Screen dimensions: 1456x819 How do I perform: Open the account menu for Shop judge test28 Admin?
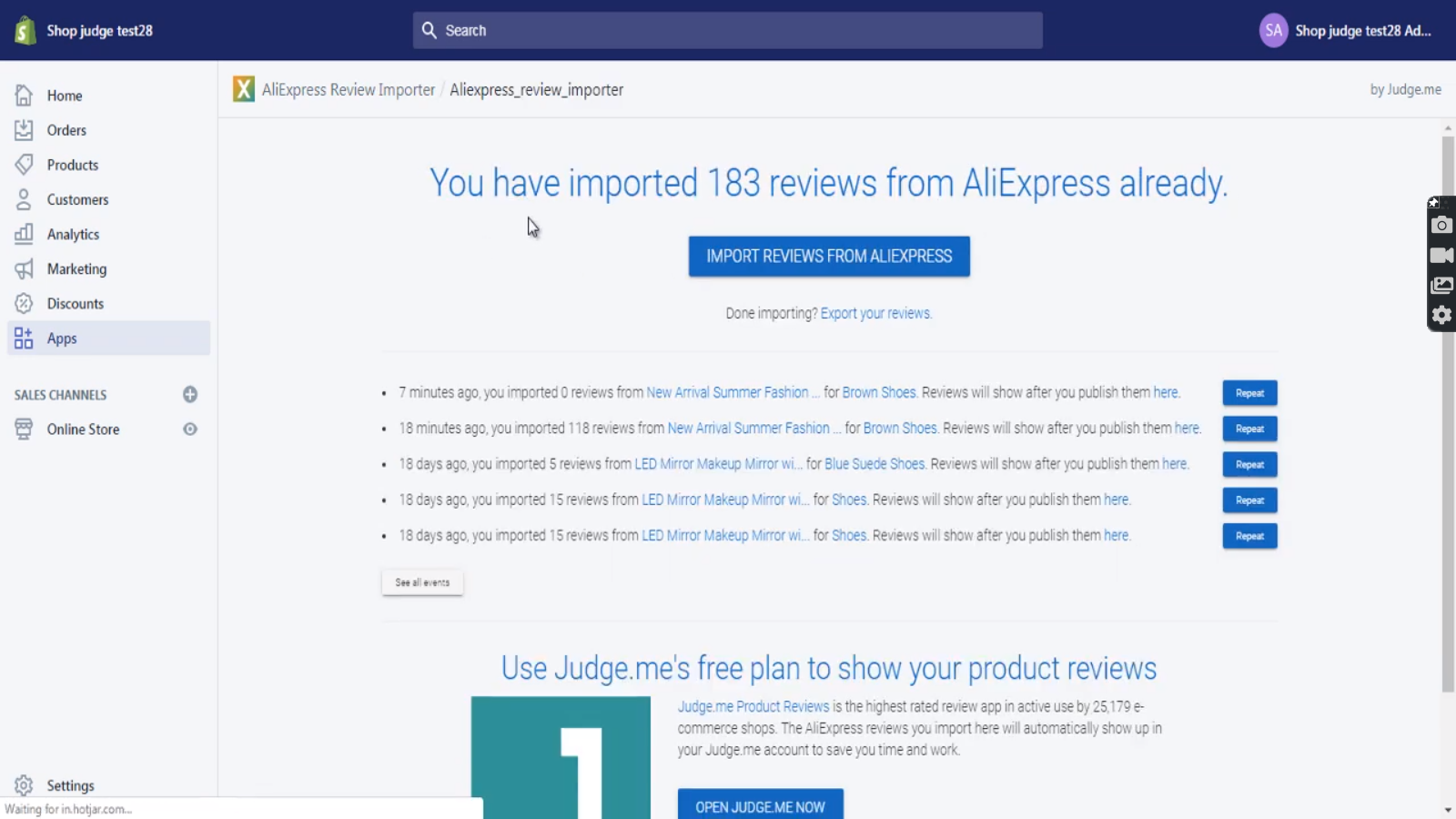pos(1347,30)
